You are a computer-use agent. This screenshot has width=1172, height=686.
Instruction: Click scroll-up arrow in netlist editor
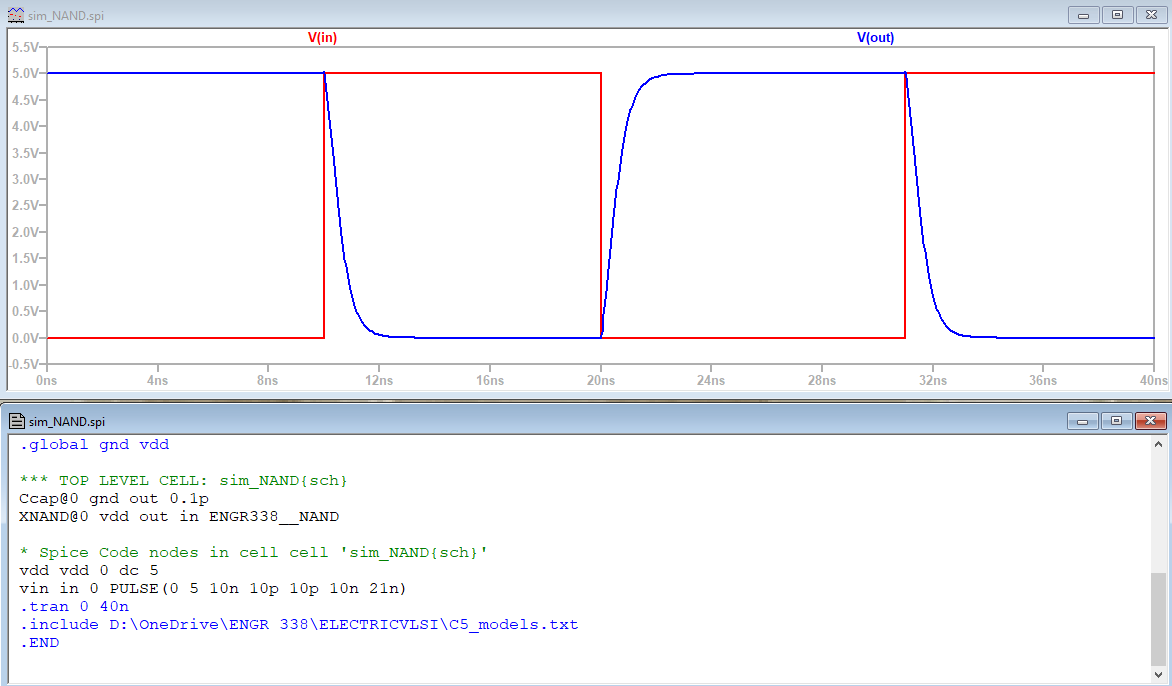pyautogui.click(x=1158, y=444)
